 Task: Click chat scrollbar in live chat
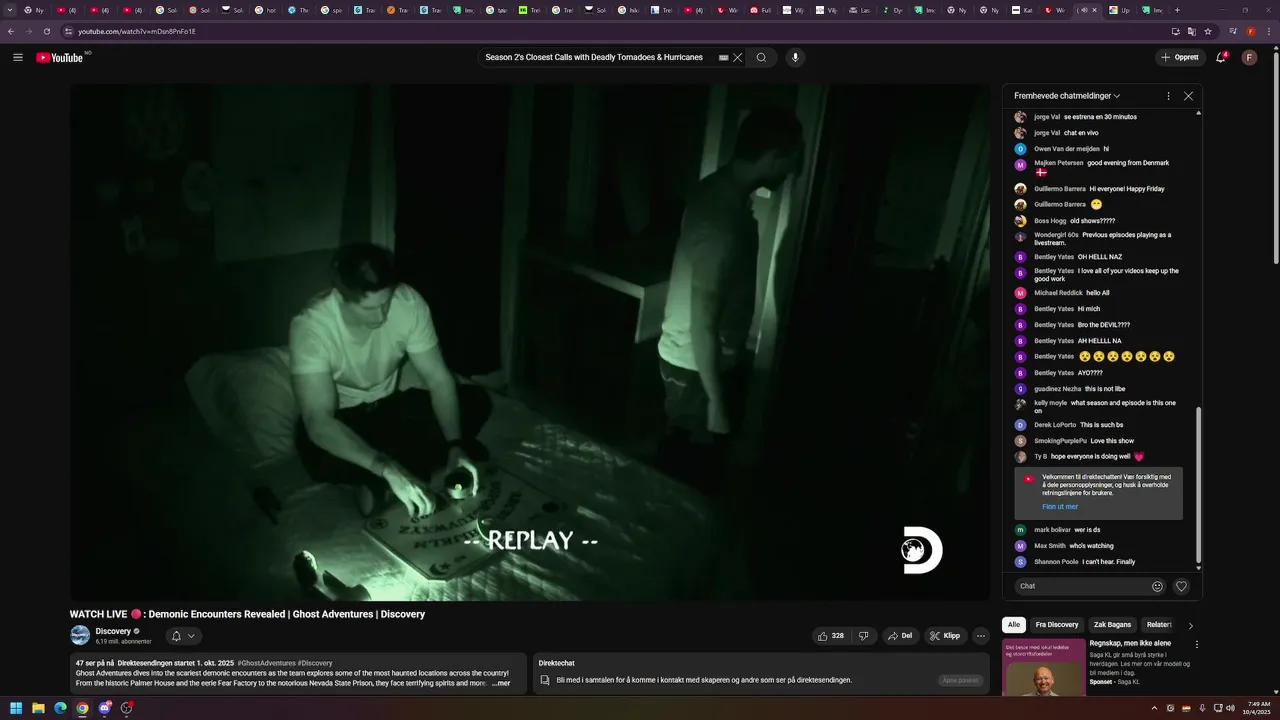click(1198, 487)
